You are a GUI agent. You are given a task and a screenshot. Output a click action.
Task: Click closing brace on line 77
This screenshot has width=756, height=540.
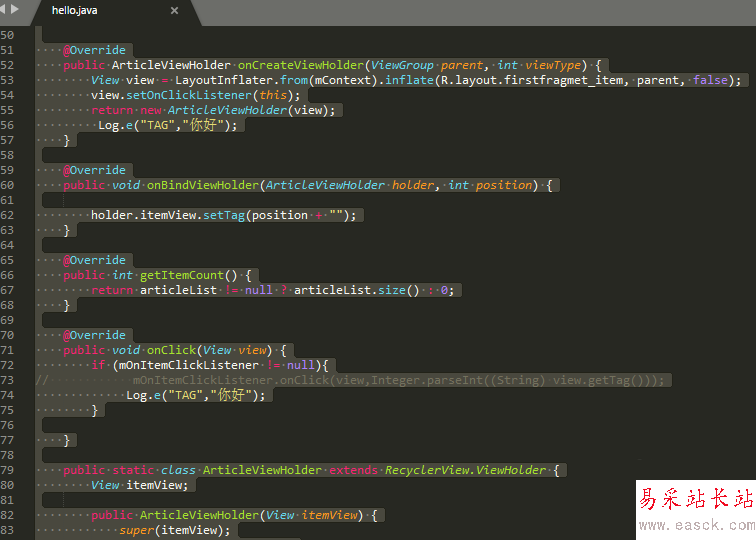coord(67,440)
